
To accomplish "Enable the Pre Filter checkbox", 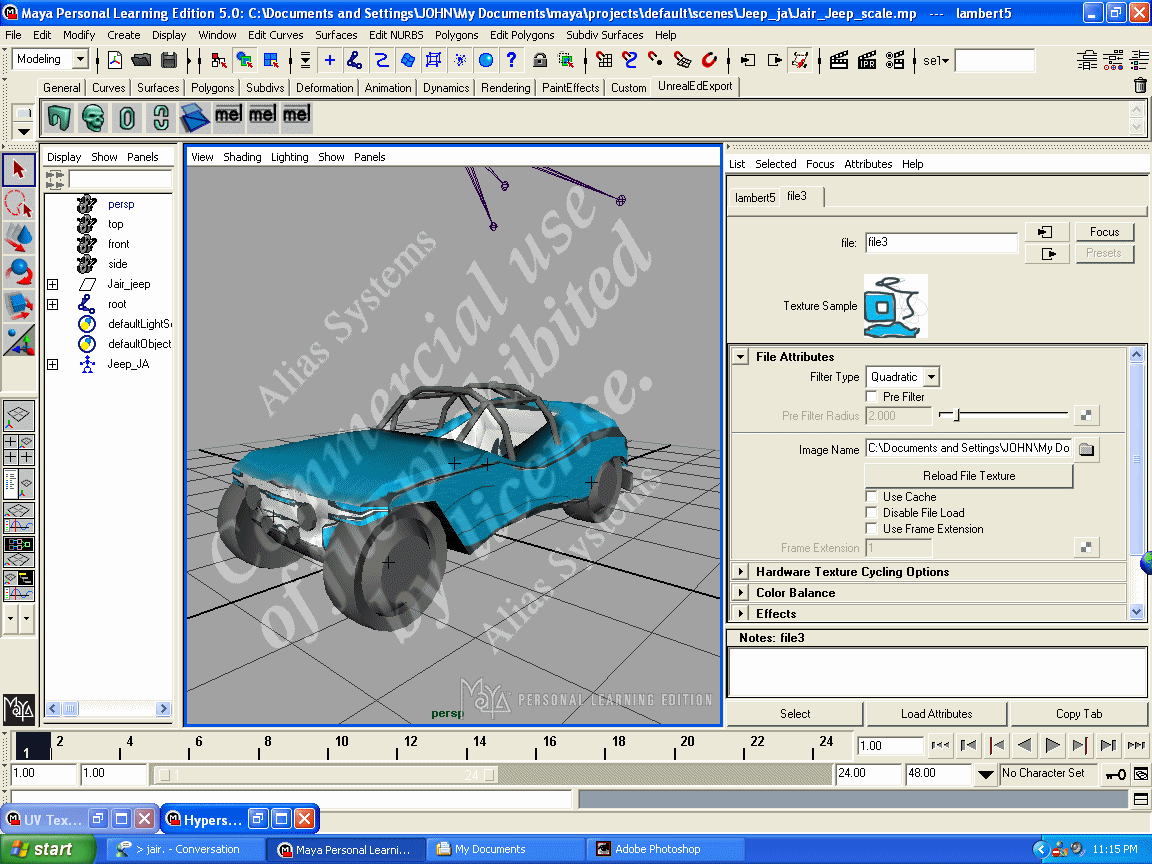I will (872, 397).
